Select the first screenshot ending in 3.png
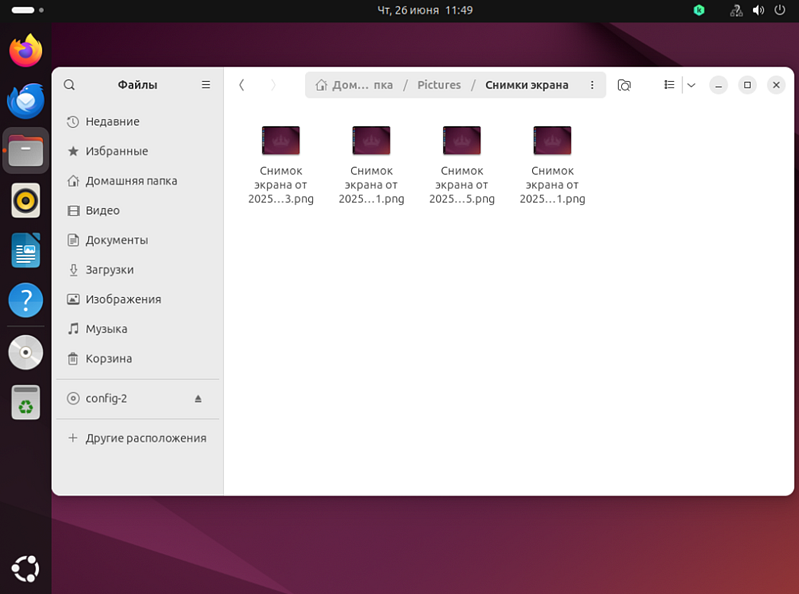This screenshot has width=799, height=594. pyautogui.click(x=281, y=164)
